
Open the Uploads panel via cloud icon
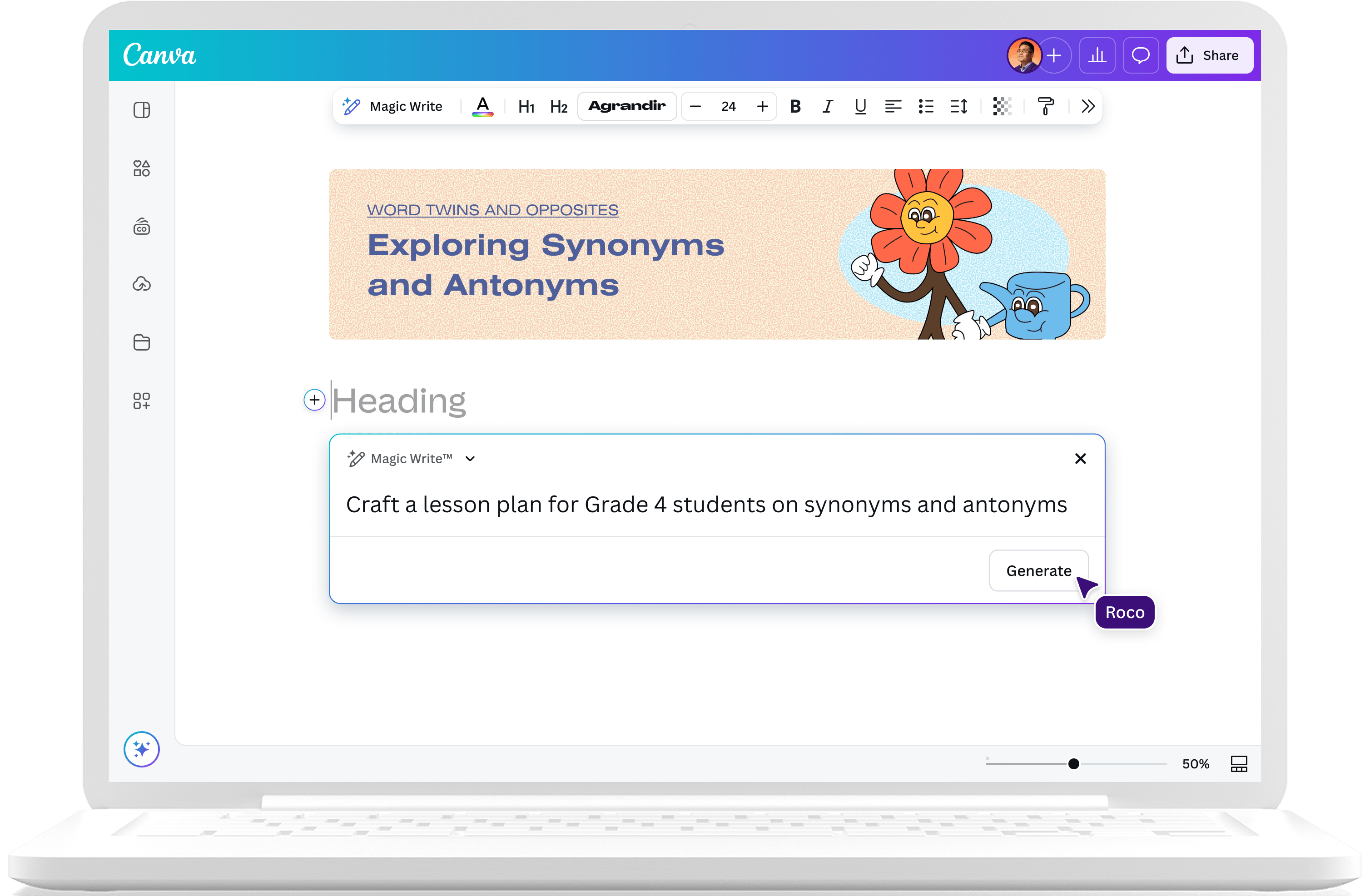point(141,283)
